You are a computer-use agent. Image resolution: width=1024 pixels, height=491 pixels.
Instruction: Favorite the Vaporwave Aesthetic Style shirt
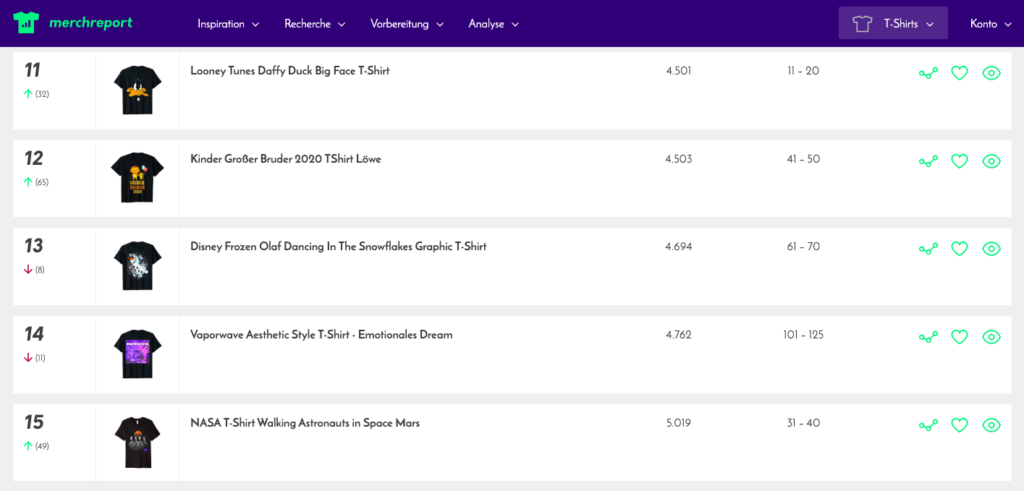click(959, 337)
